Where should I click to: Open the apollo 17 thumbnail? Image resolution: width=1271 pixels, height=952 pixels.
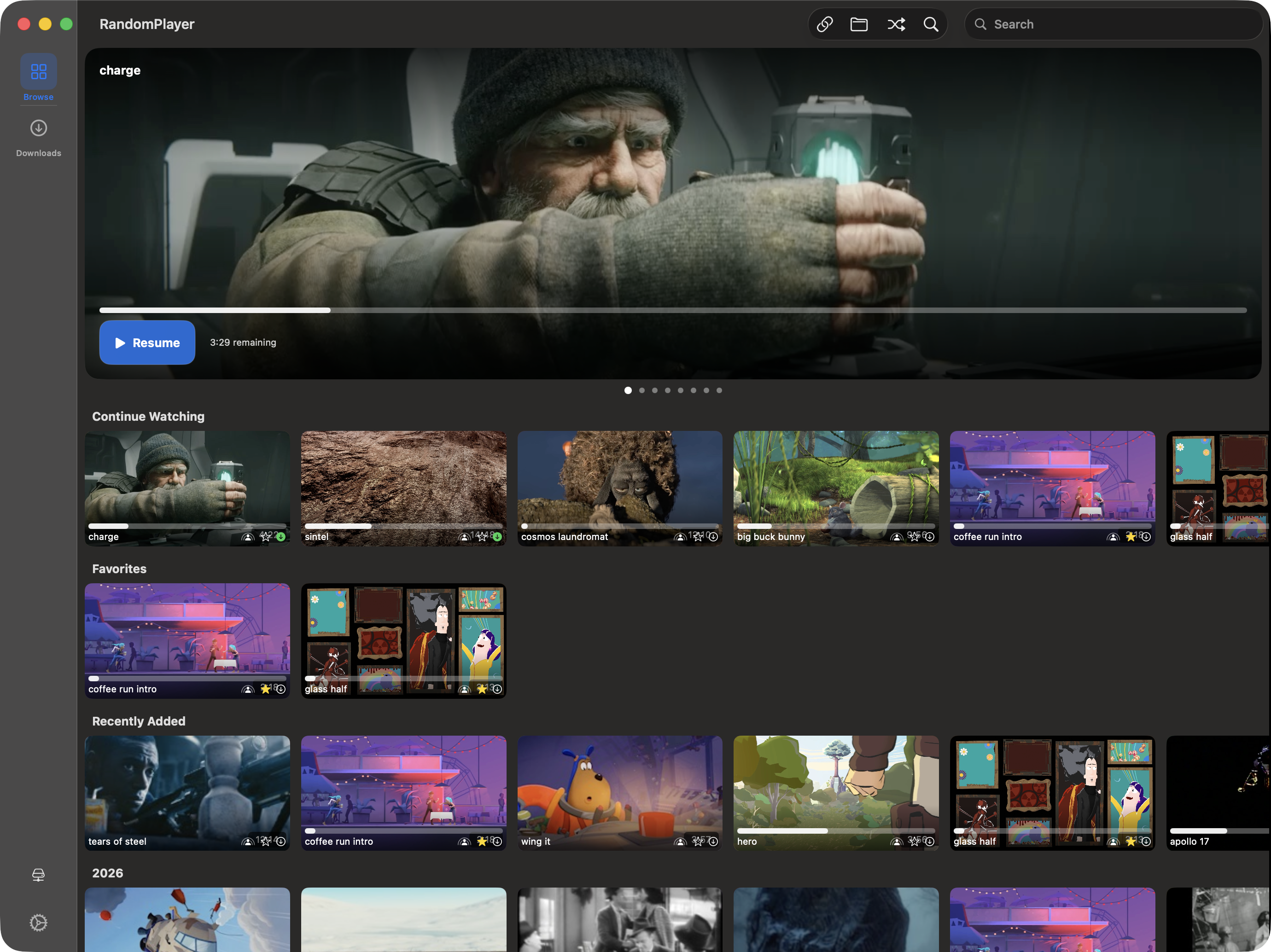click(x=1218, y=793)
